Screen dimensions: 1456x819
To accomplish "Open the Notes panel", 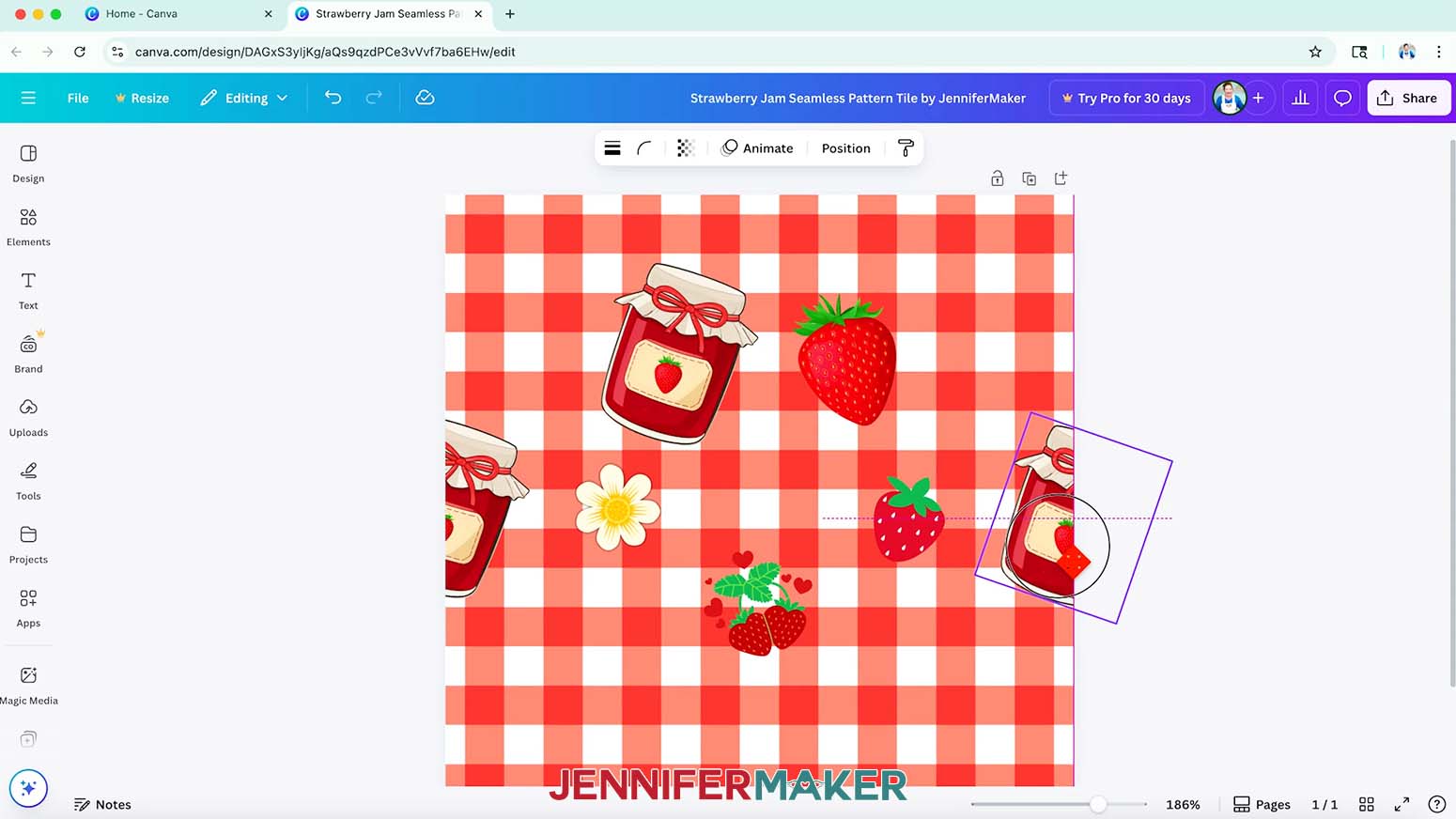I will tap(102, 804).
